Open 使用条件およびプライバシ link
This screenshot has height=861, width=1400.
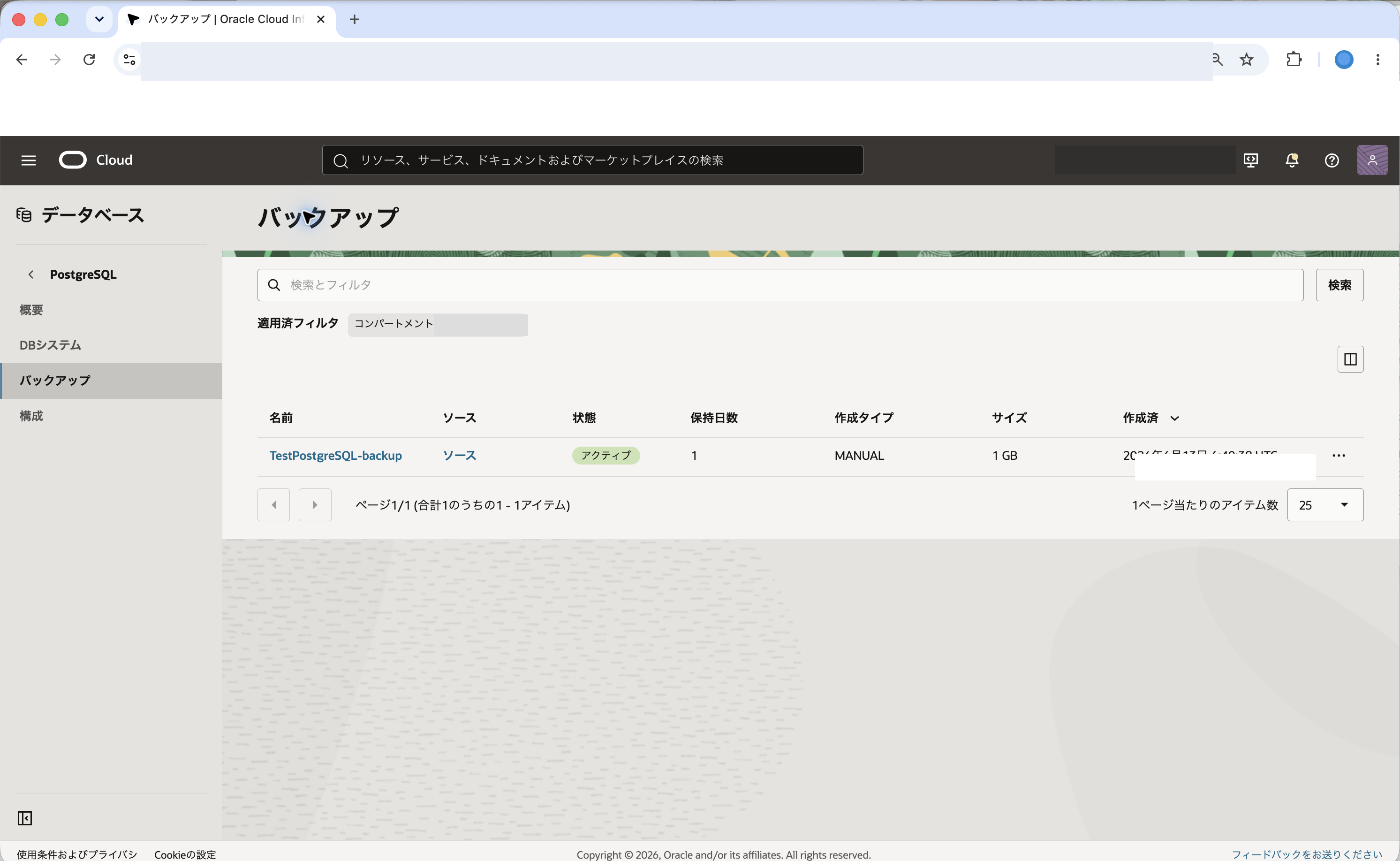(77, 854)
